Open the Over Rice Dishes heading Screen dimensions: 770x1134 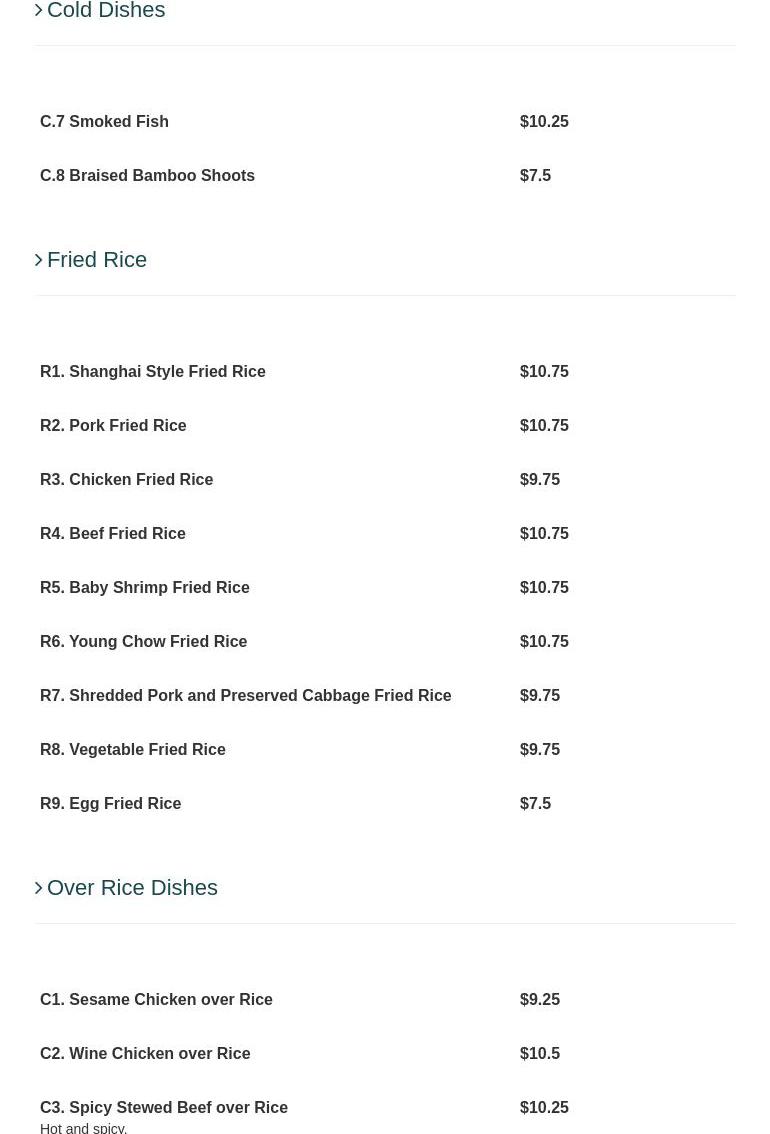coord(132,888)
